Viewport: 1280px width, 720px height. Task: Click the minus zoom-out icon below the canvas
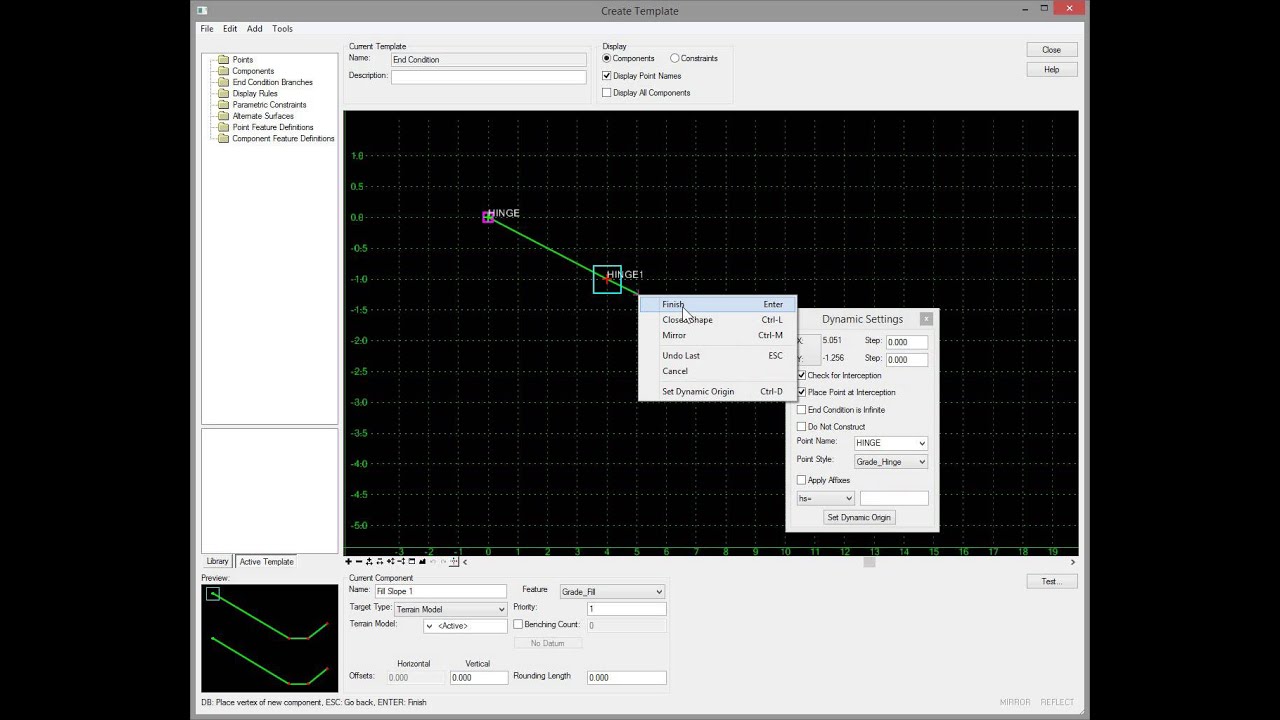[359, 562]
